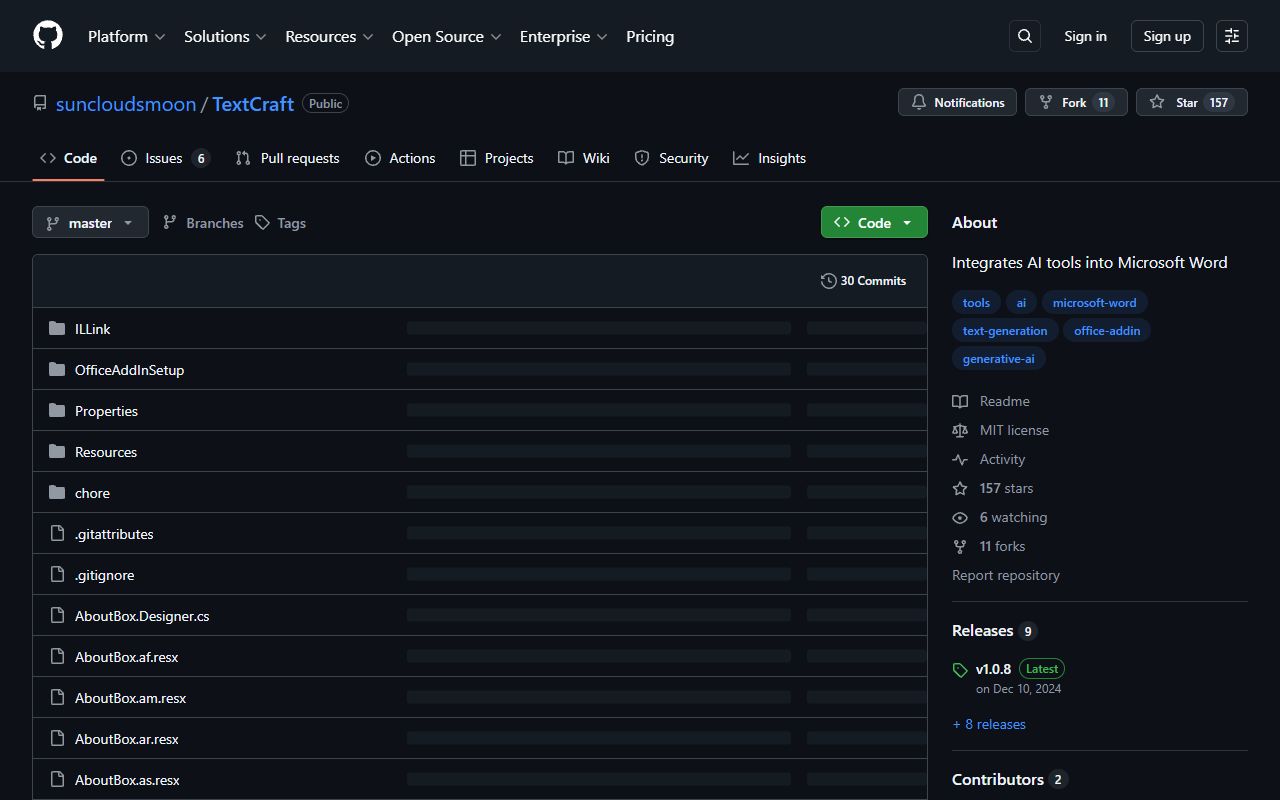Click the branch icon next to master

(x=53, y=222)
